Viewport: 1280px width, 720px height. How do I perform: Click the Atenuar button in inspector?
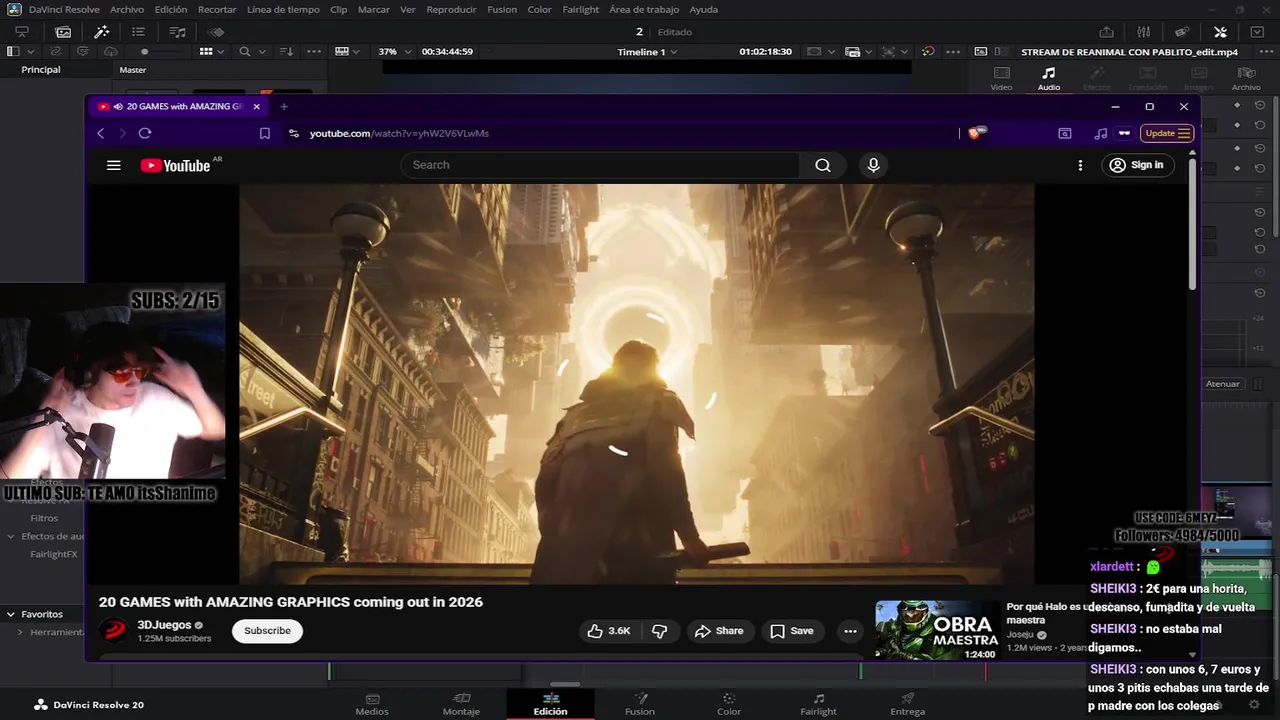click(1222, 384)
